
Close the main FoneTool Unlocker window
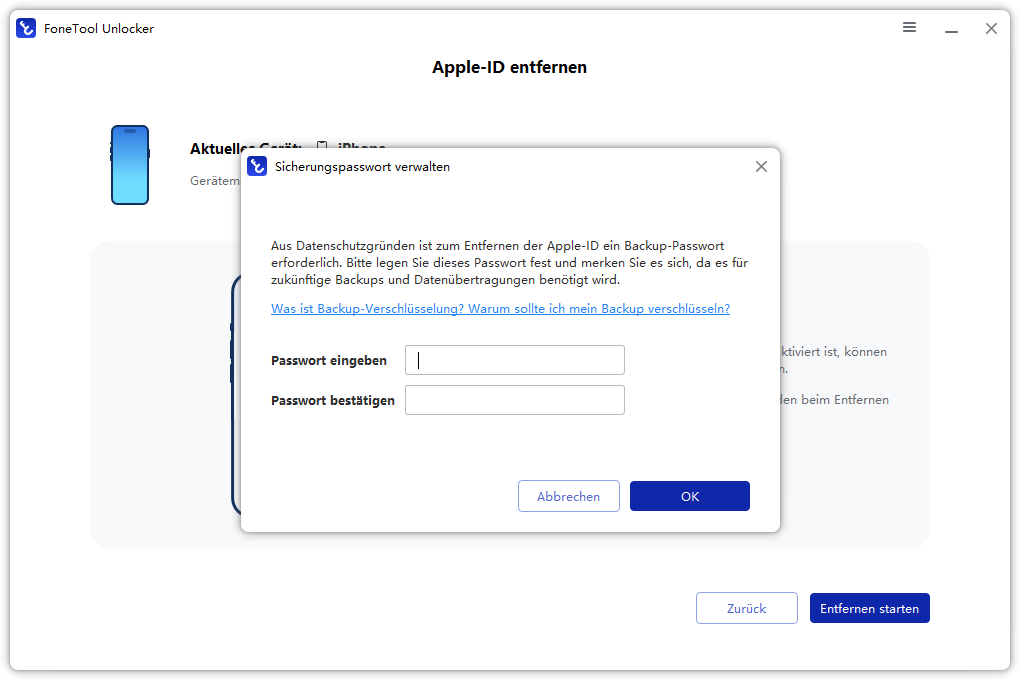tap(991, 28)
